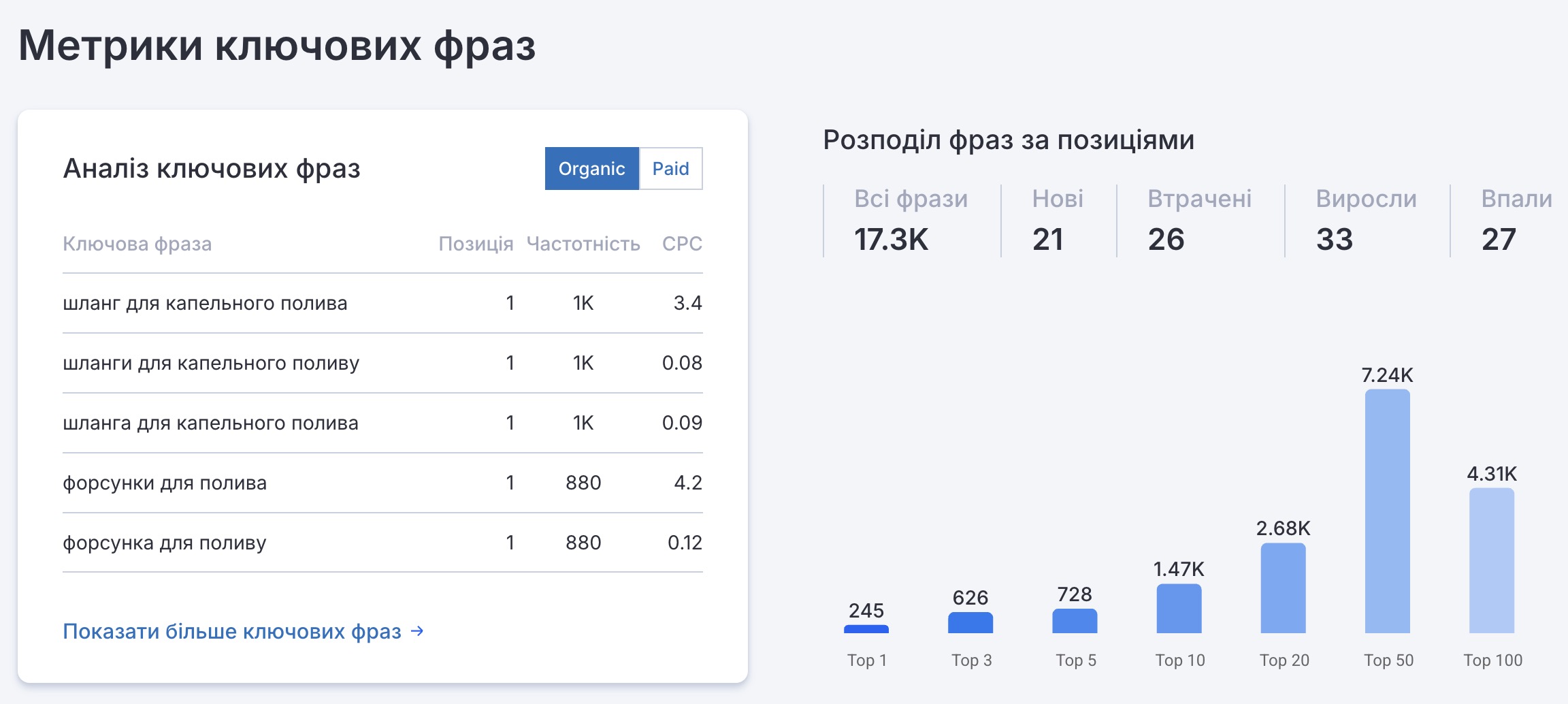The height and width of the screenshot is (704, 1568).
Task: Click the Top 10 bar in chart
Action: coord(1179,609)
